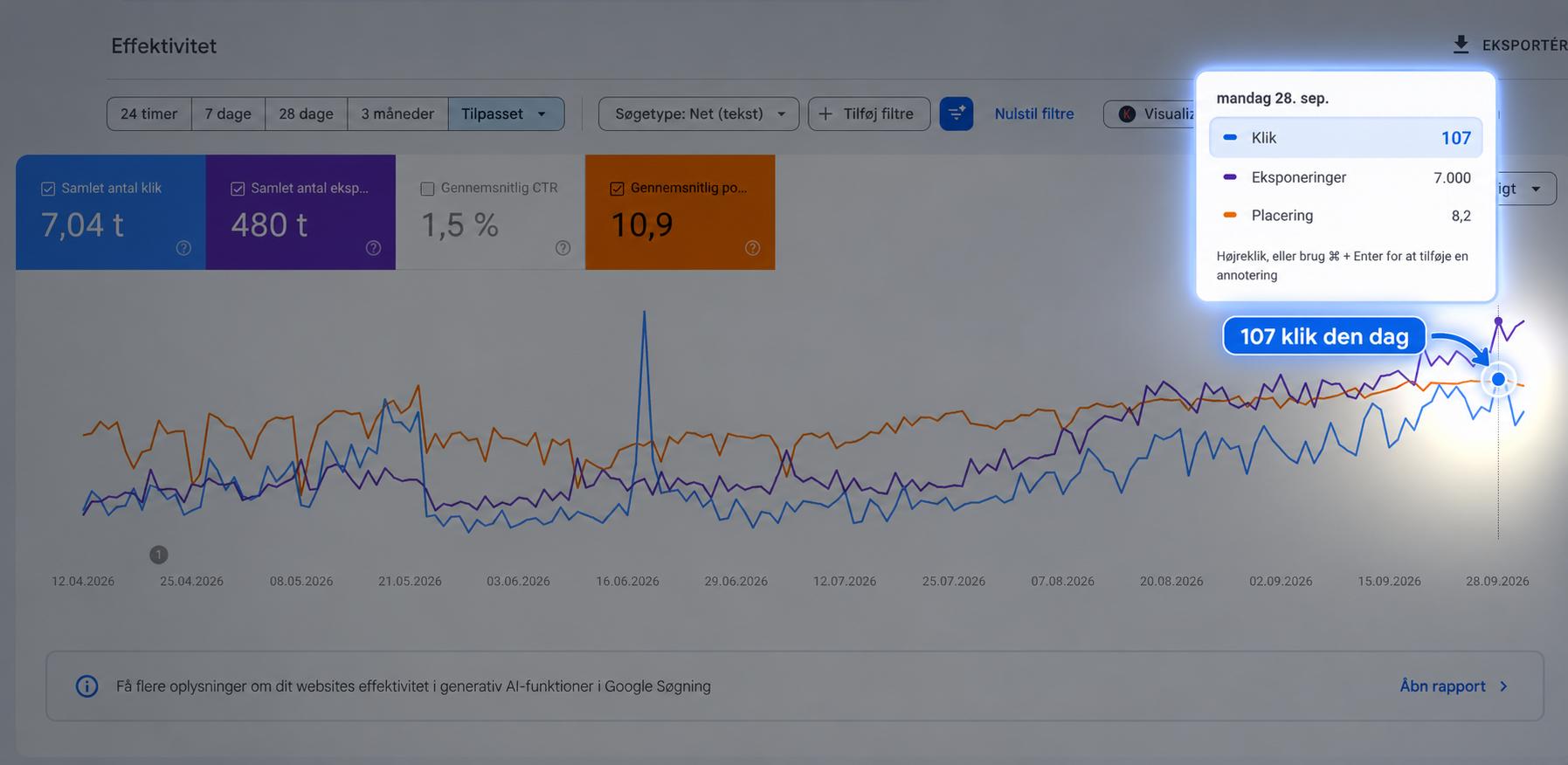Click the blue filter sparkle icon button
The width and height of the screenshot is (1568, 765).
[957, 114]
